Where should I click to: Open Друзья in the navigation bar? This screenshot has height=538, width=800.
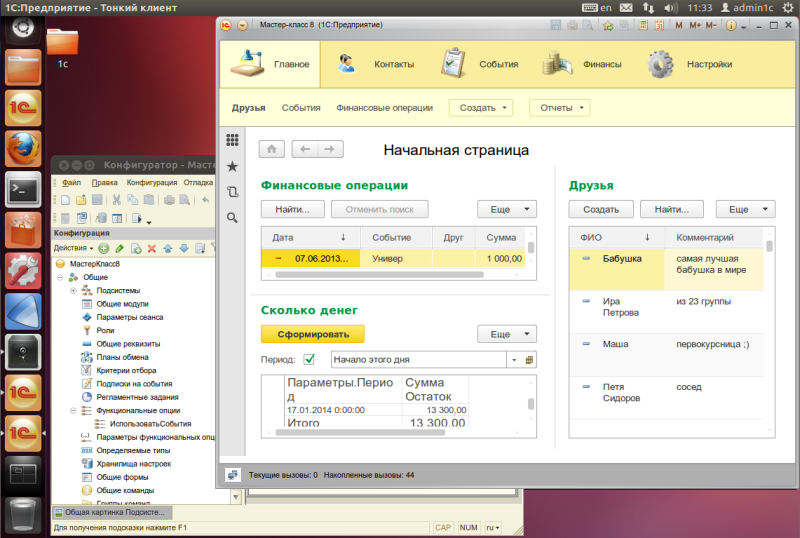coord(248,108)
